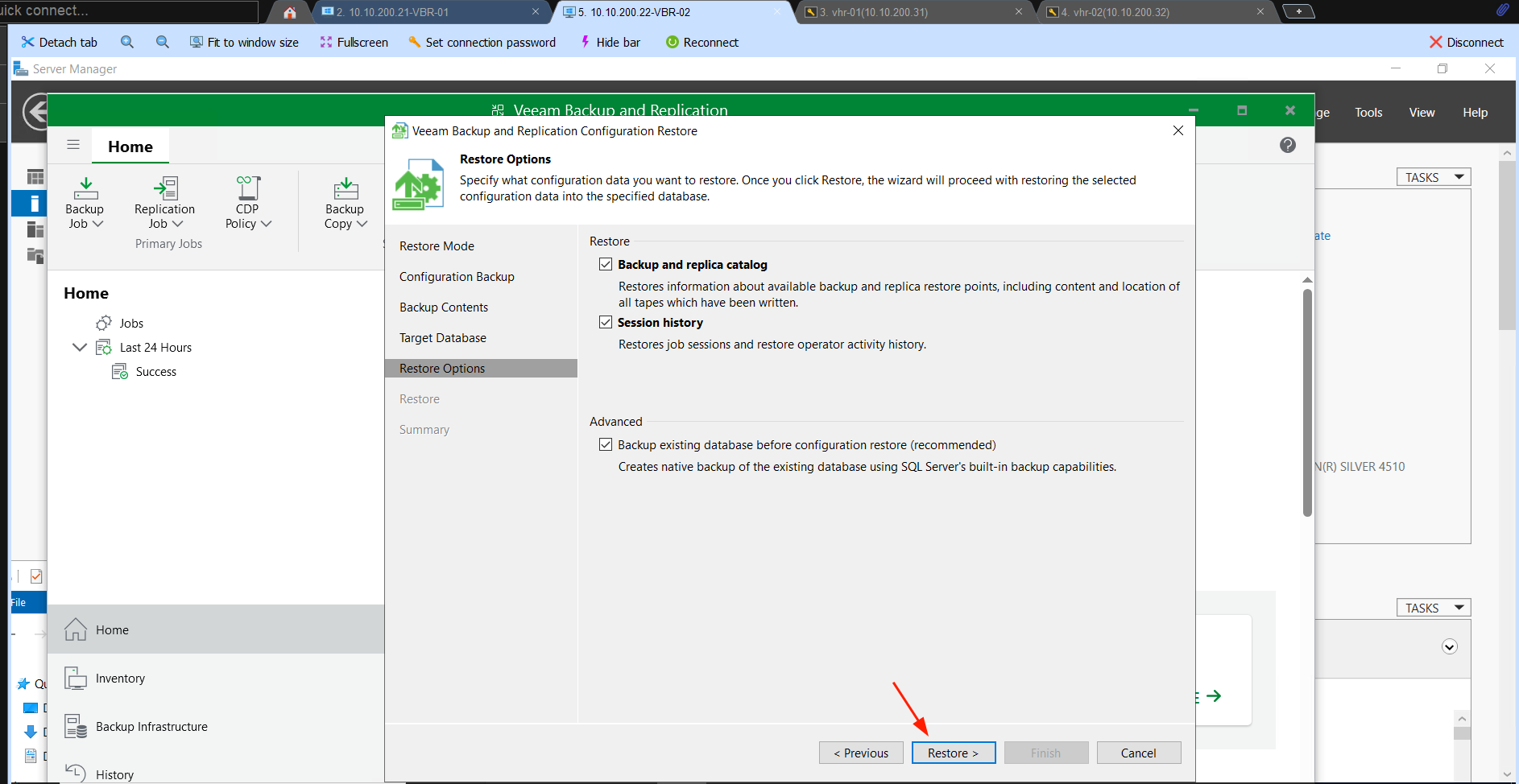Zoom out the remote session view
Viewport: 1519px width, 784px height.
click(163, 42)
